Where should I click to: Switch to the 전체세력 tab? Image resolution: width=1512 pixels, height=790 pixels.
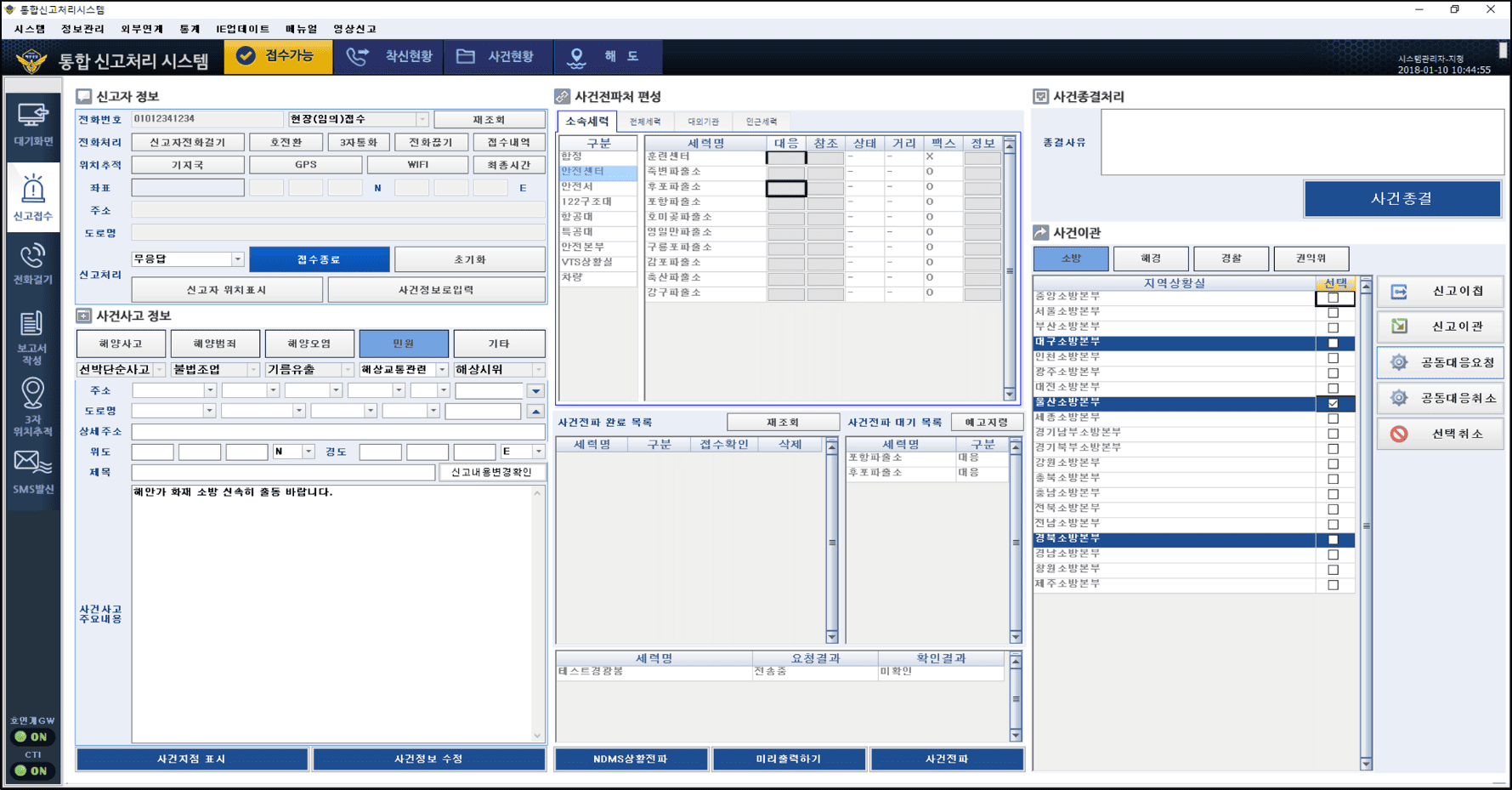(x=645, y=122)
